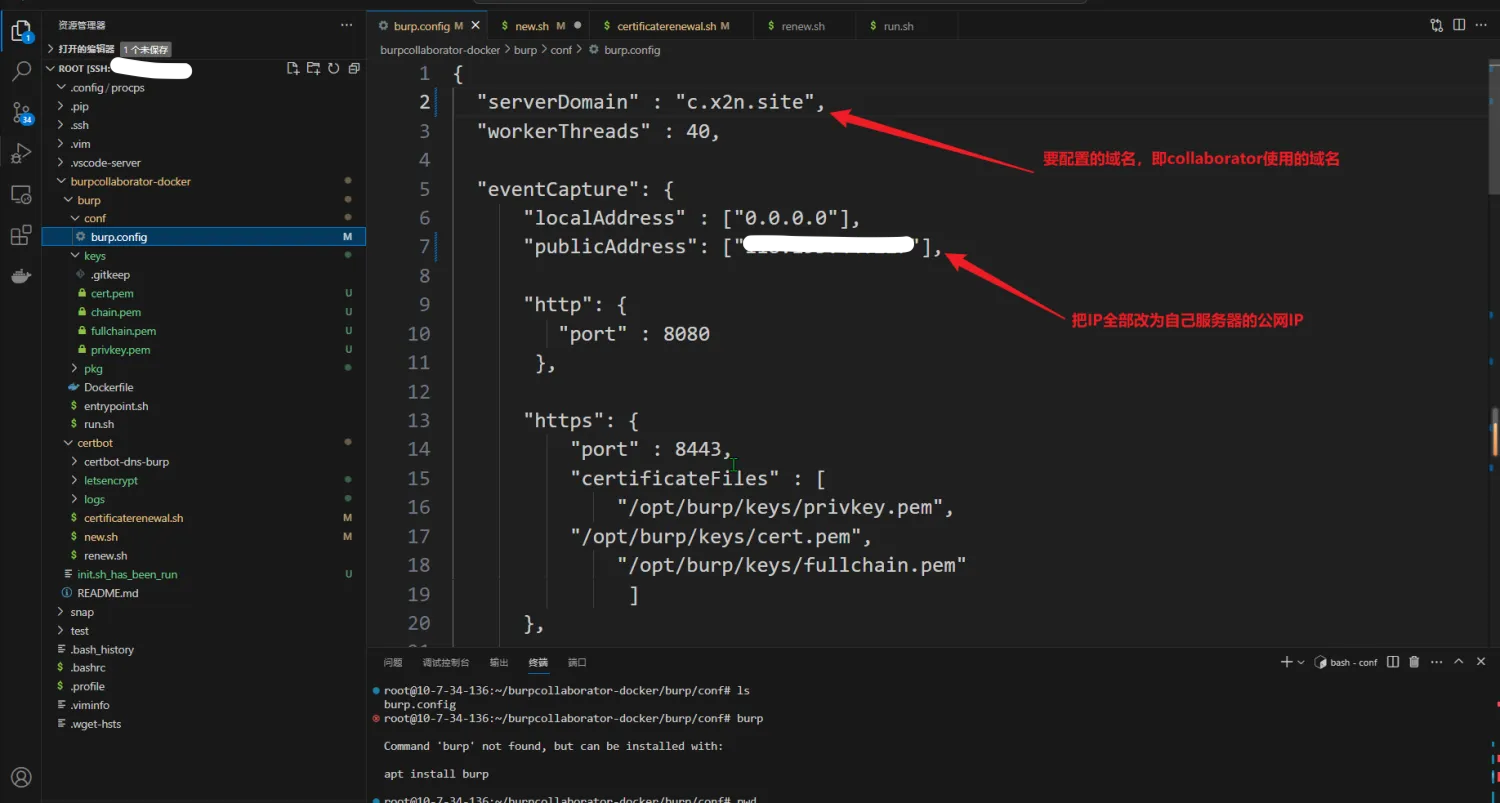Open Source Control view with 34 badge

pos(21,112)
